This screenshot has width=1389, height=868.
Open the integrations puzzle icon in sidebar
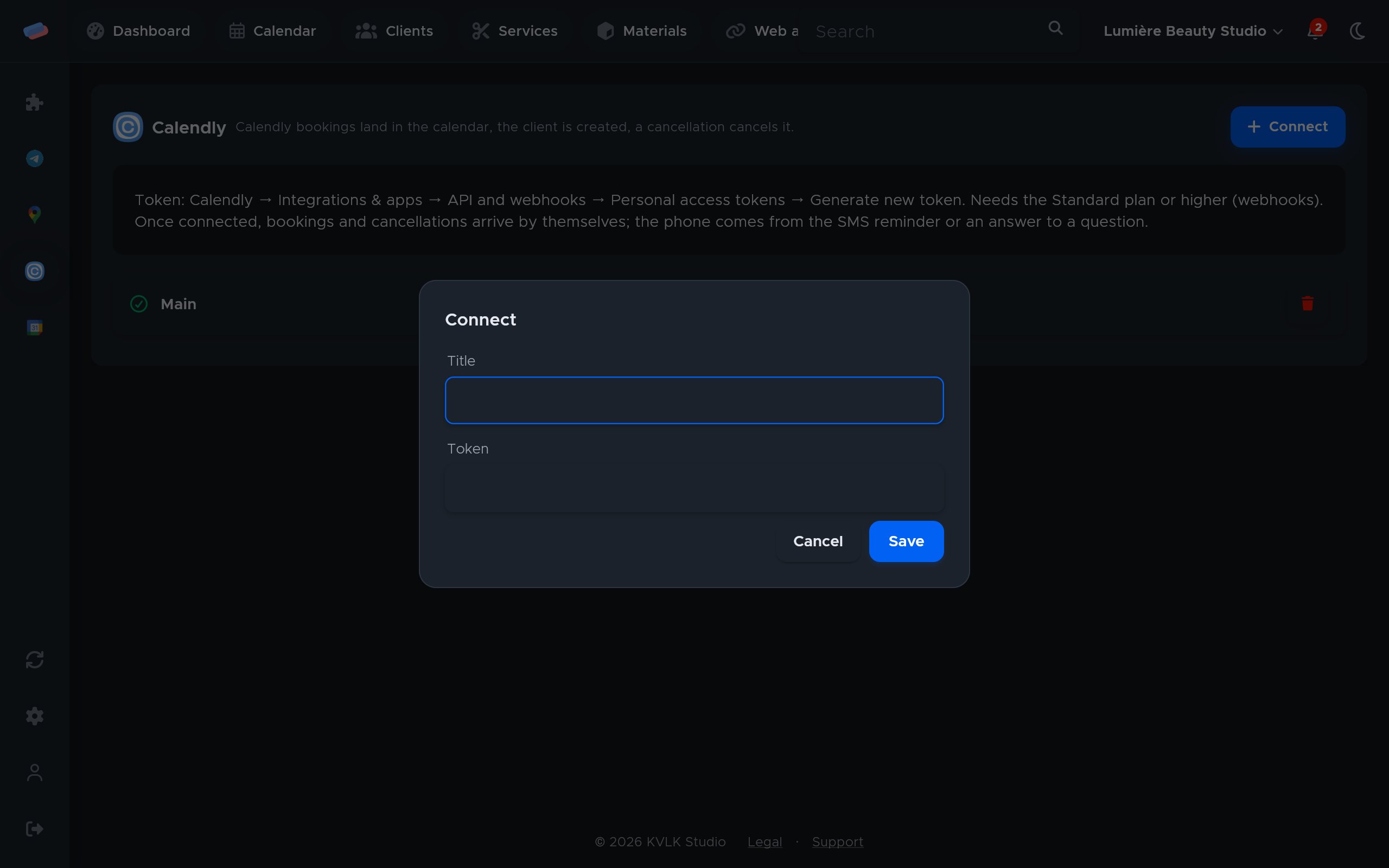coord(34,102)
